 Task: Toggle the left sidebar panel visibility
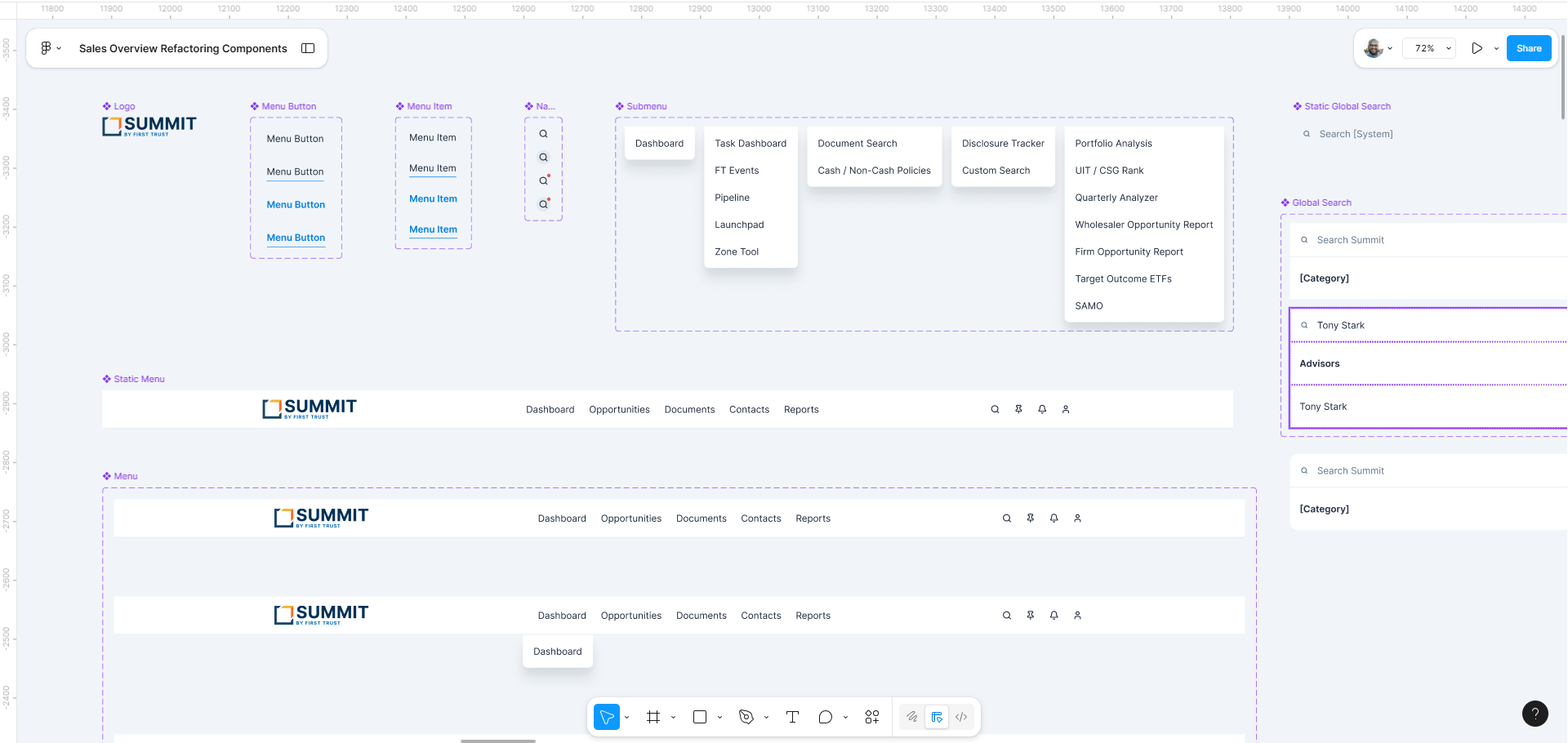click(308, 48)
